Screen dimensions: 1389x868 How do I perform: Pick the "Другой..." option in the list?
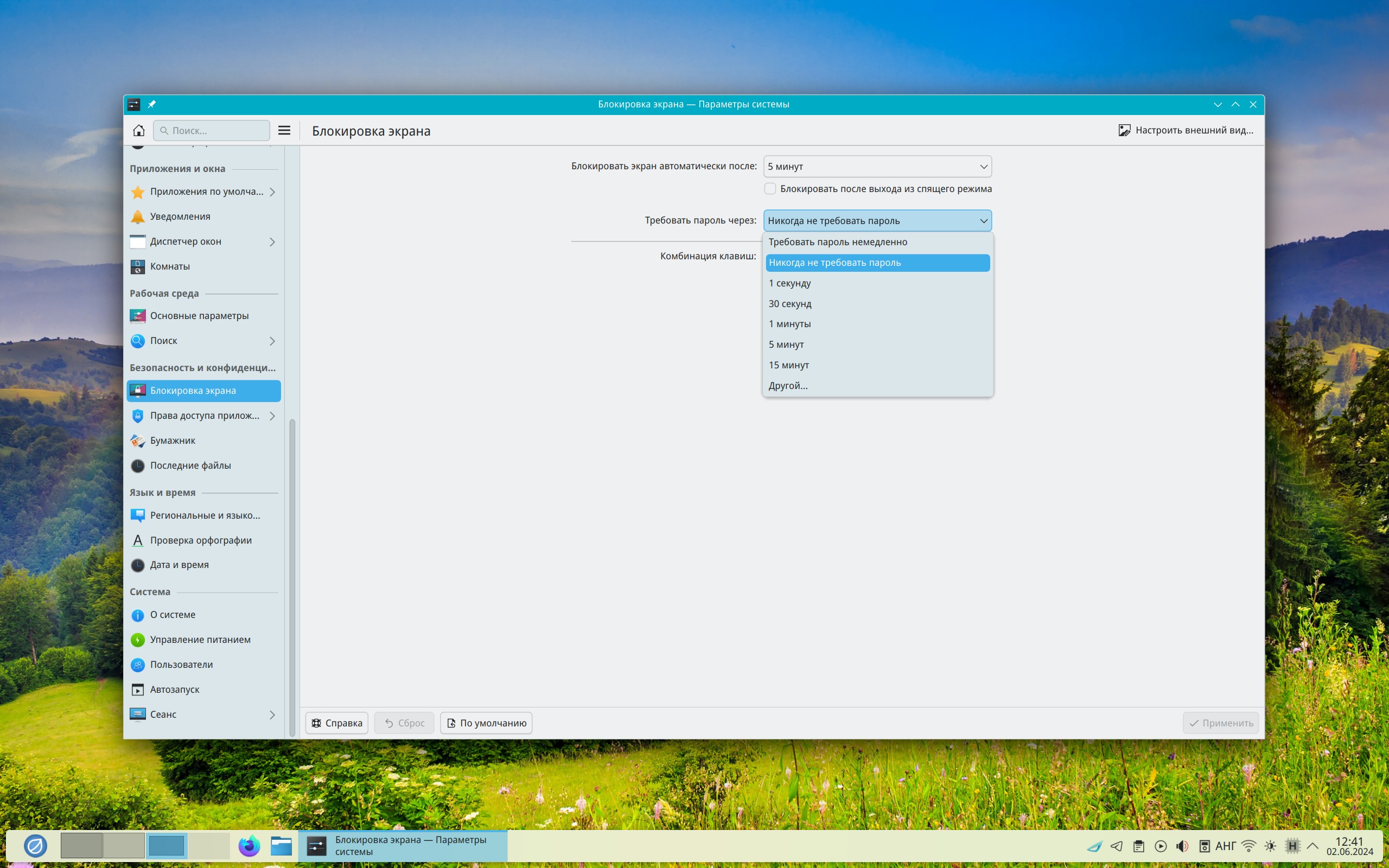[x=788, y=386]
